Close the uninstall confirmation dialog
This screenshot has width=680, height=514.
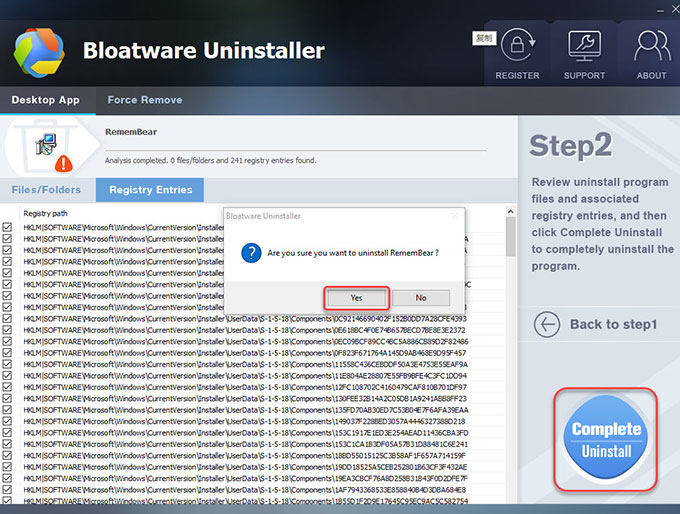[454, 216]
